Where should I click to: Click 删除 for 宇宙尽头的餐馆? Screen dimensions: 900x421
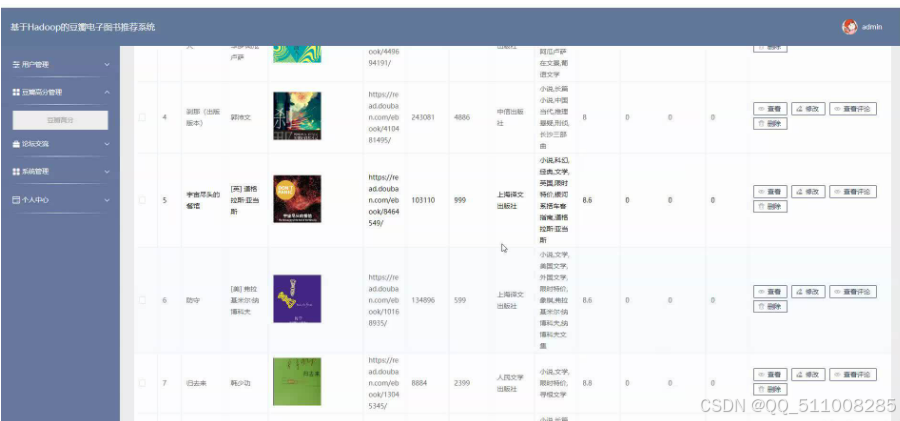coord(770,206)
